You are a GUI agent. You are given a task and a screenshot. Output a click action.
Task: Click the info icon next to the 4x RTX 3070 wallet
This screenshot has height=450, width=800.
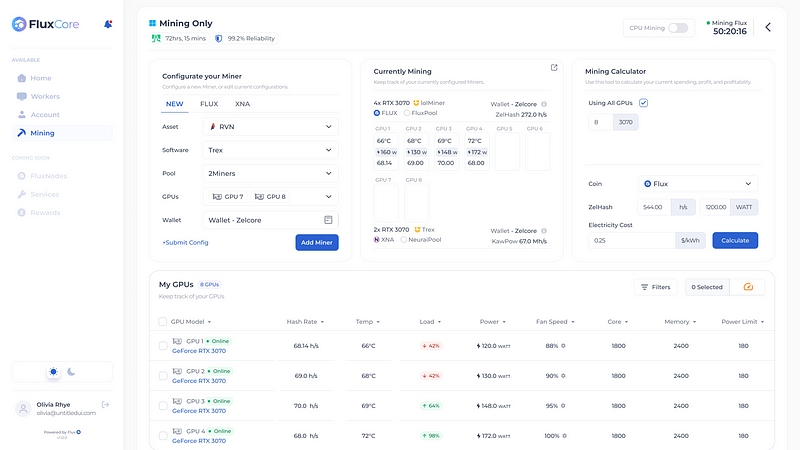tap(544, 104)
